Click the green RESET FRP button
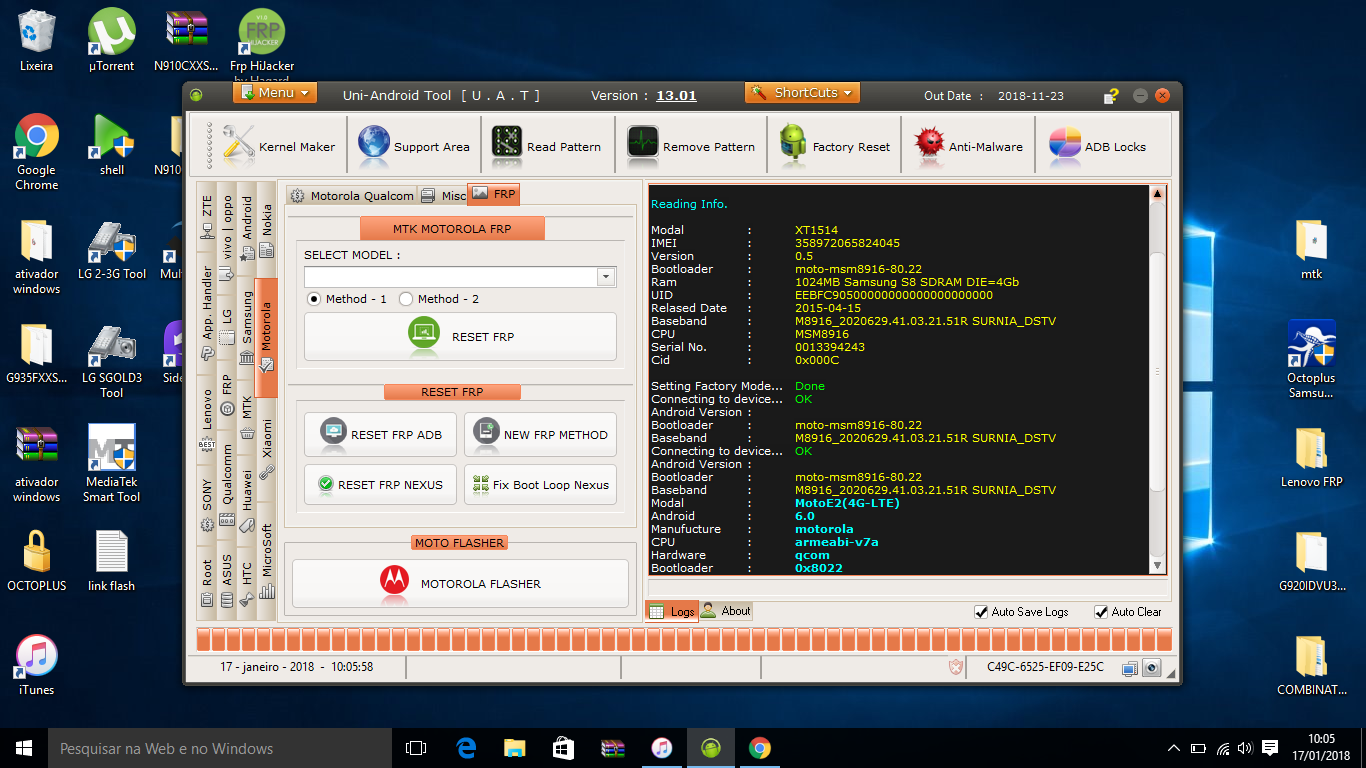This screenshot has height=768, width=1366. coord(461,337)
